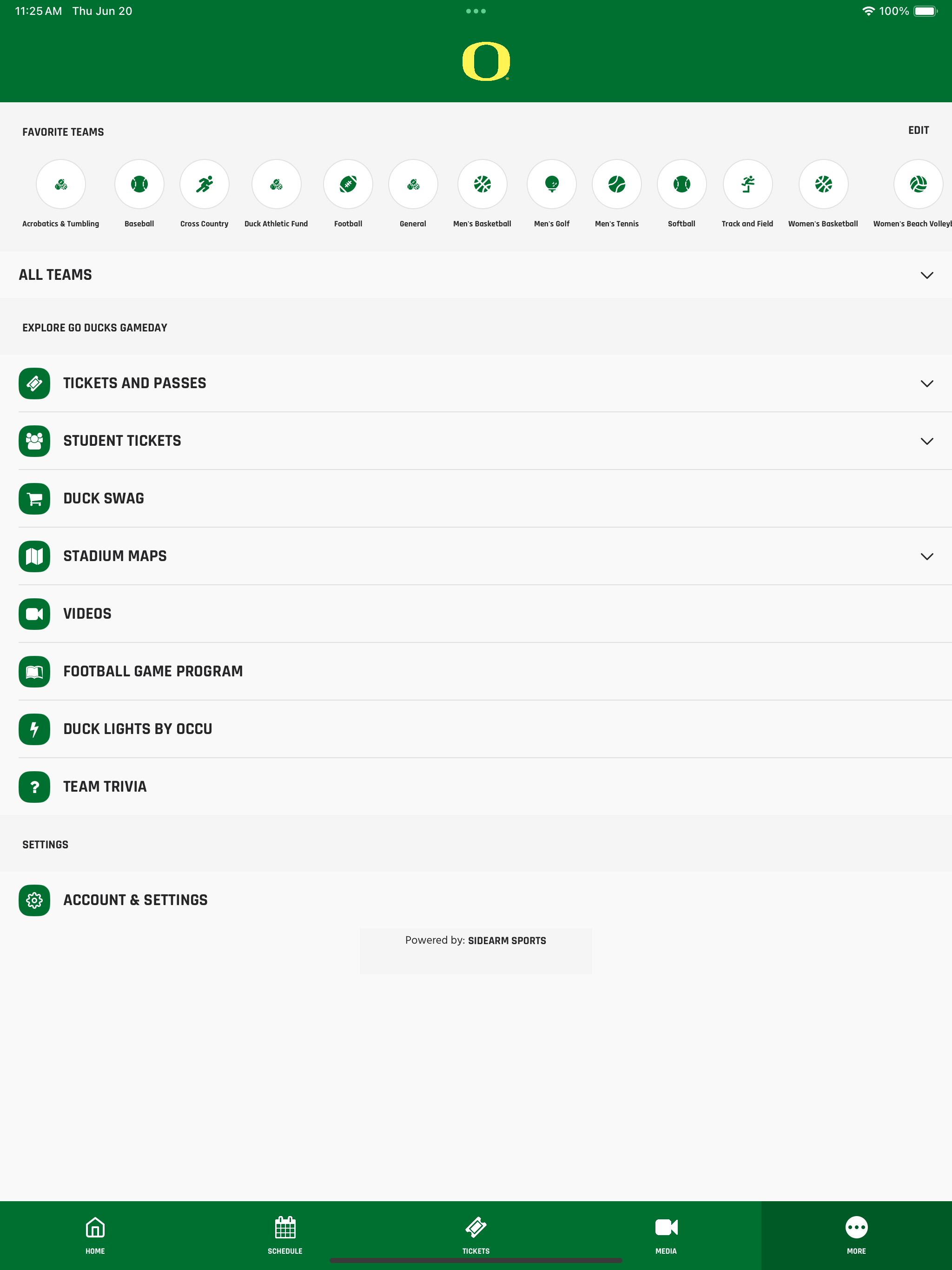Tap the 11:25 AM clock

pyautogui.click(x=39, y=11)
